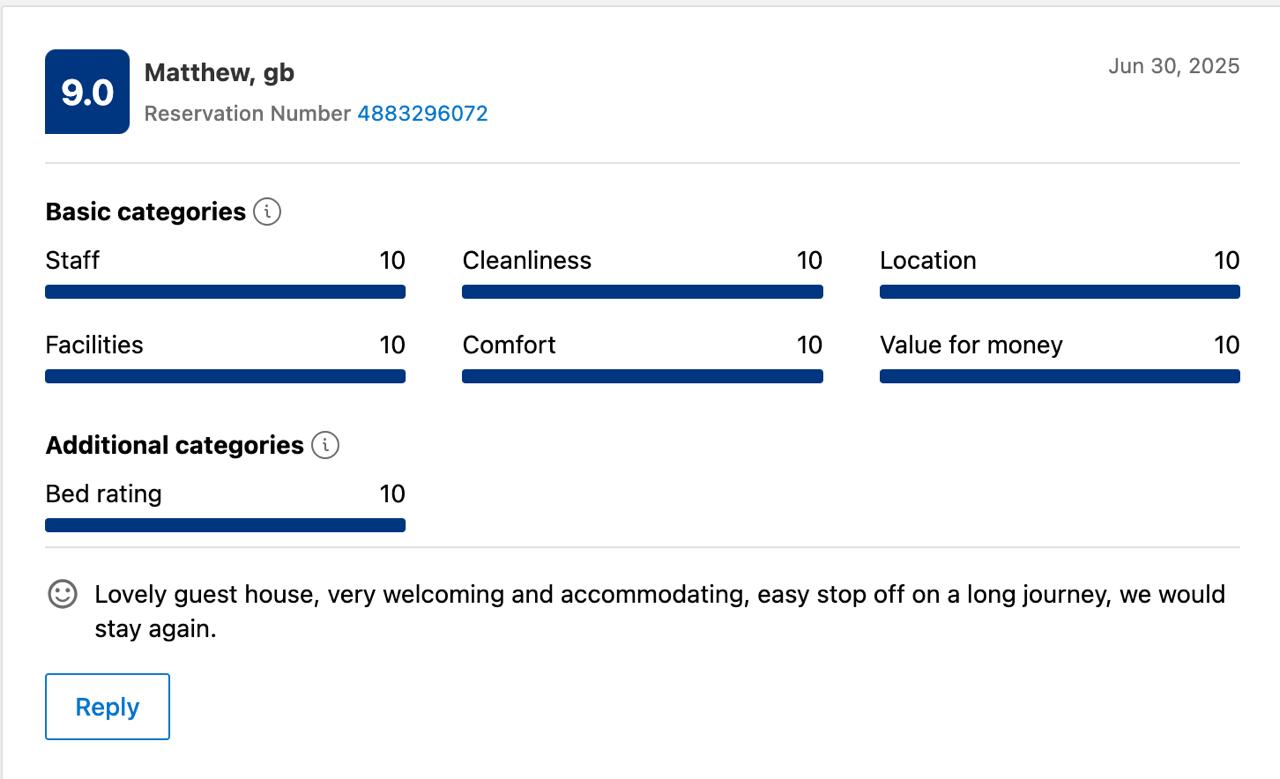Click the Bed rating label

pos(103,494)
